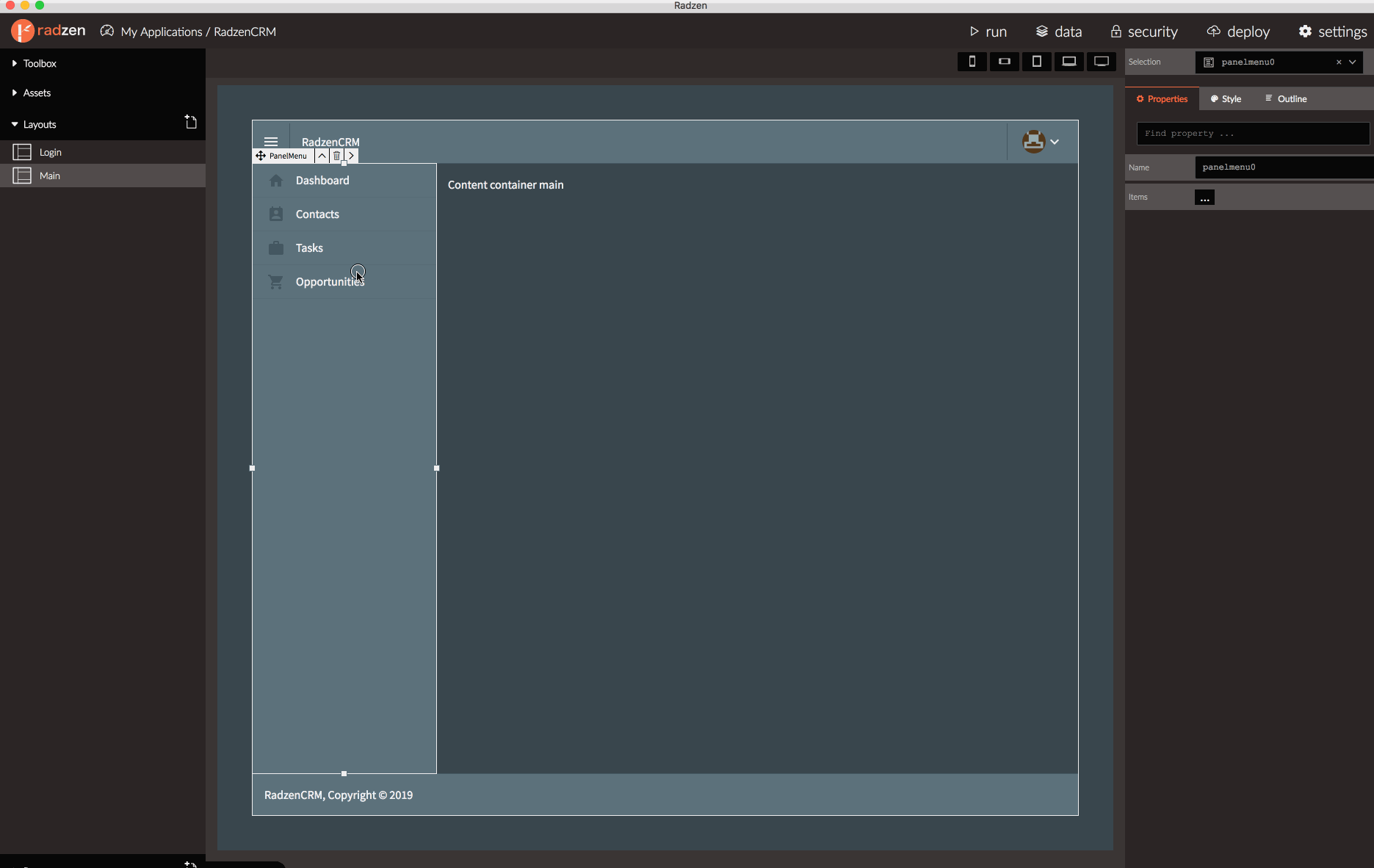Open the Selection component dropdown
Image resolution: width=1374 pixels, height=868 pixels.
[x=1353, y=62]
